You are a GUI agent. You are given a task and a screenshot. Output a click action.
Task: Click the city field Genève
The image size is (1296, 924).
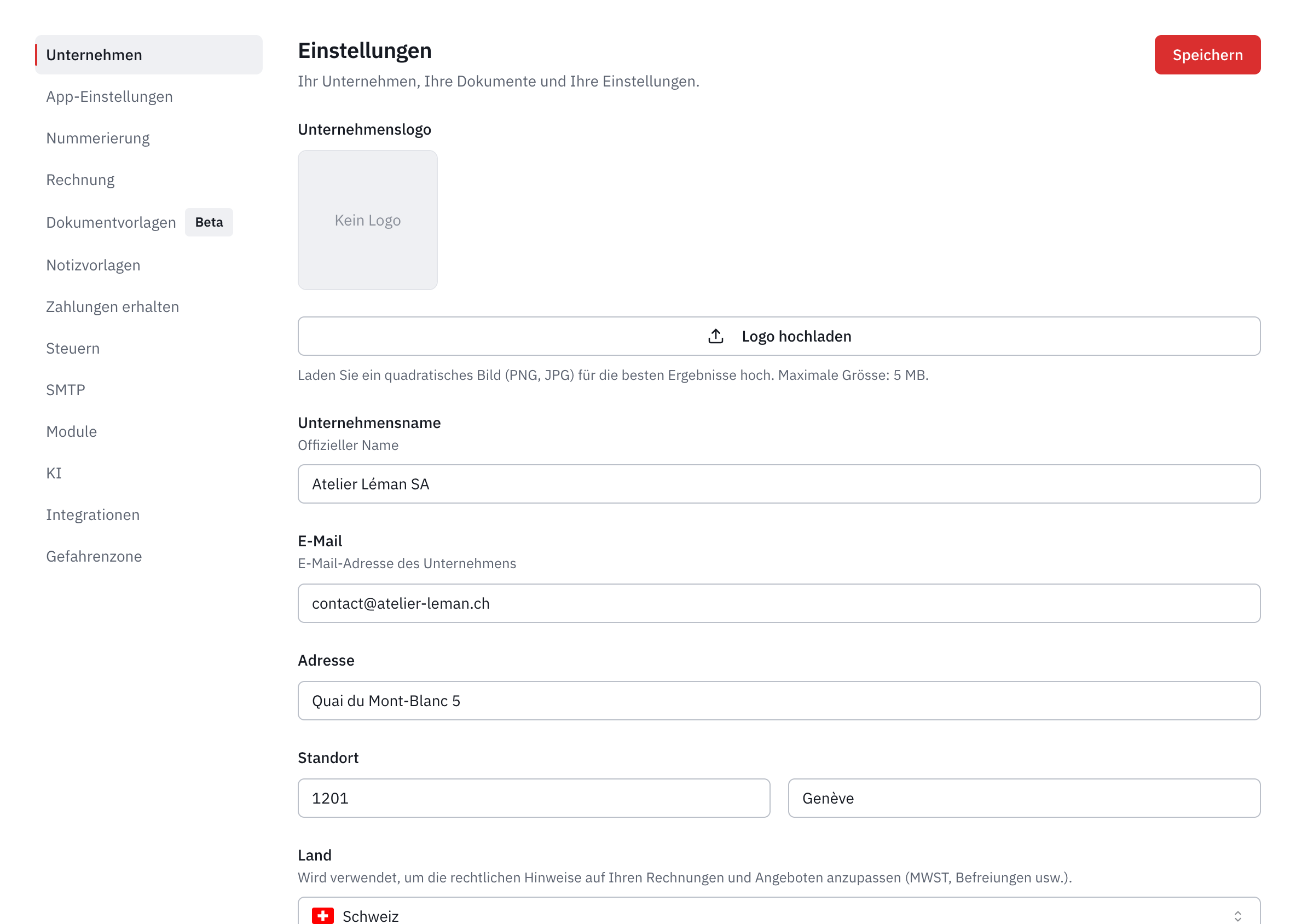1024,798
